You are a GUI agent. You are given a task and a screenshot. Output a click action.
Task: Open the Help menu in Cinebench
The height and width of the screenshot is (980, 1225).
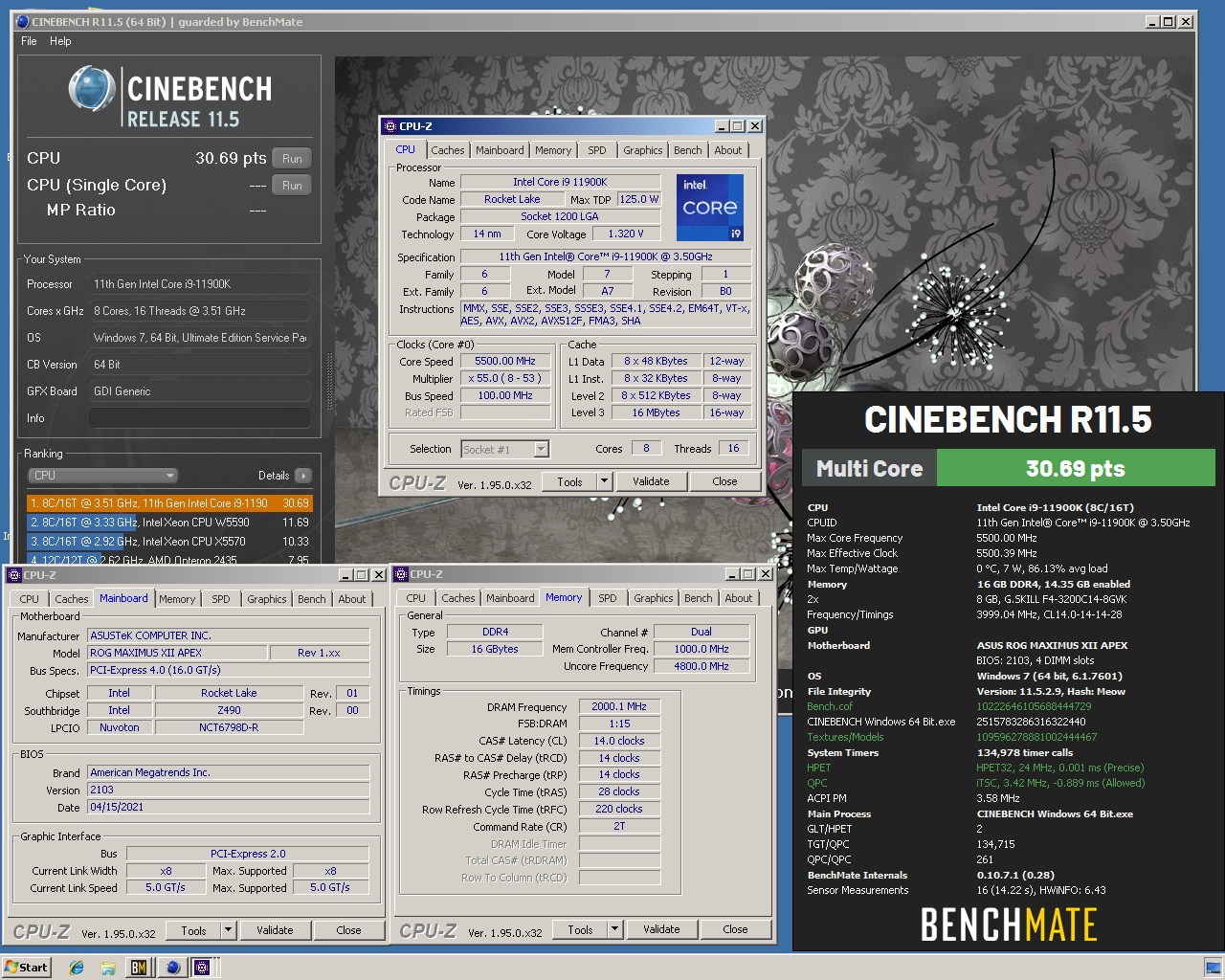pos(60,41)
